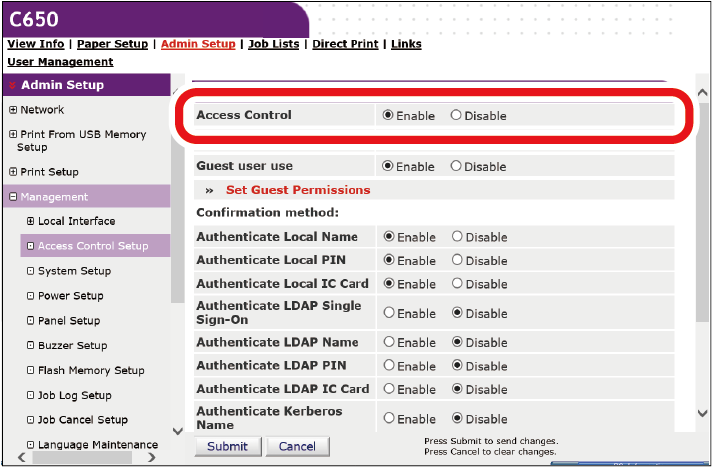The width and height of the screenshot is (712, 467).
Task: Open the Set Guest Permissions link
Action: tap(297, 190)
